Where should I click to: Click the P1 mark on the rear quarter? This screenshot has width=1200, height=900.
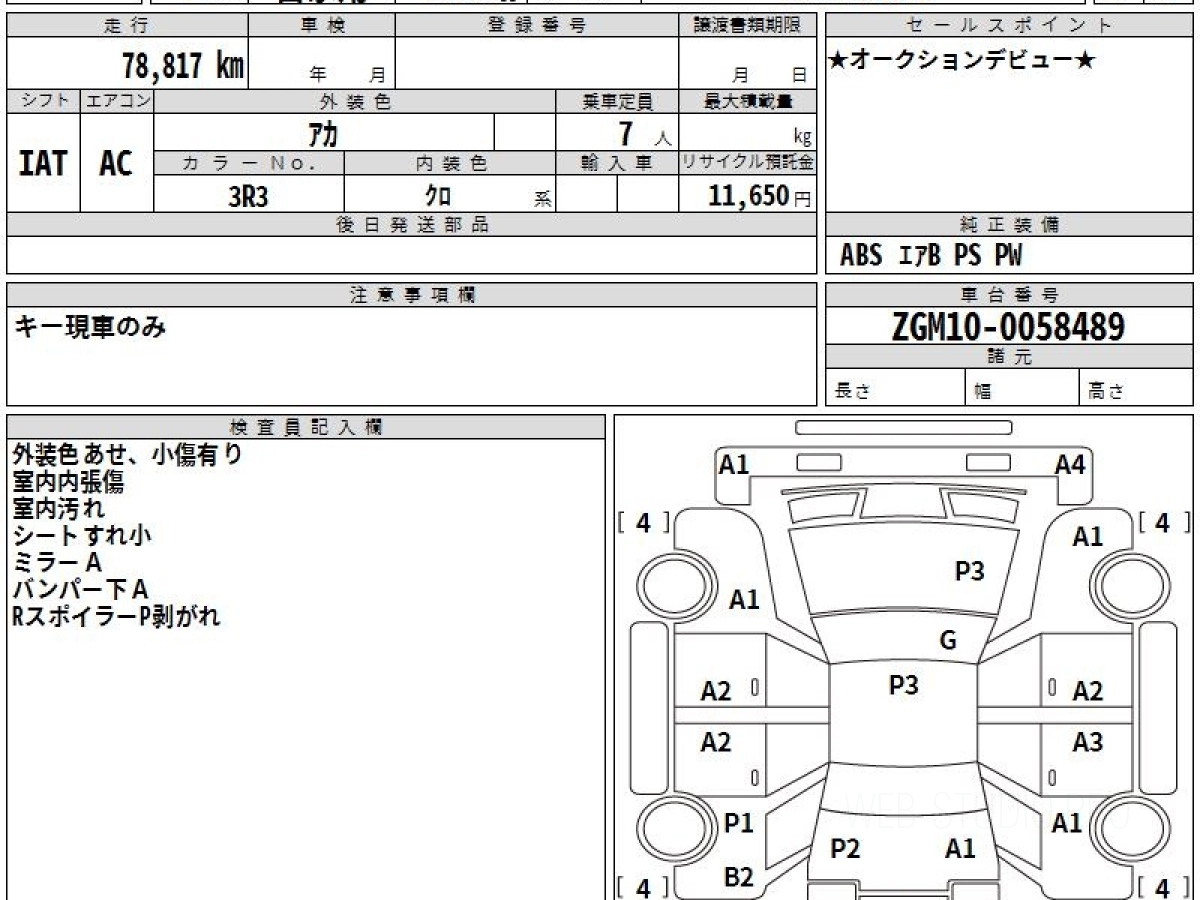[x=739, y=823]
